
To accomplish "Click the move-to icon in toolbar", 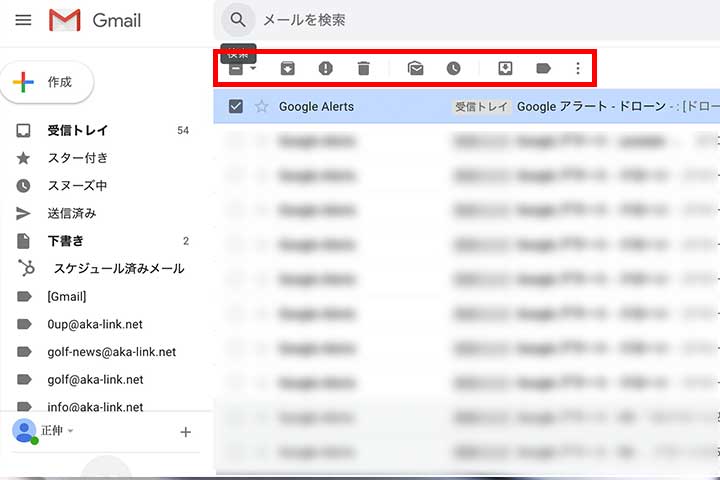I will [x=505, y=68].
